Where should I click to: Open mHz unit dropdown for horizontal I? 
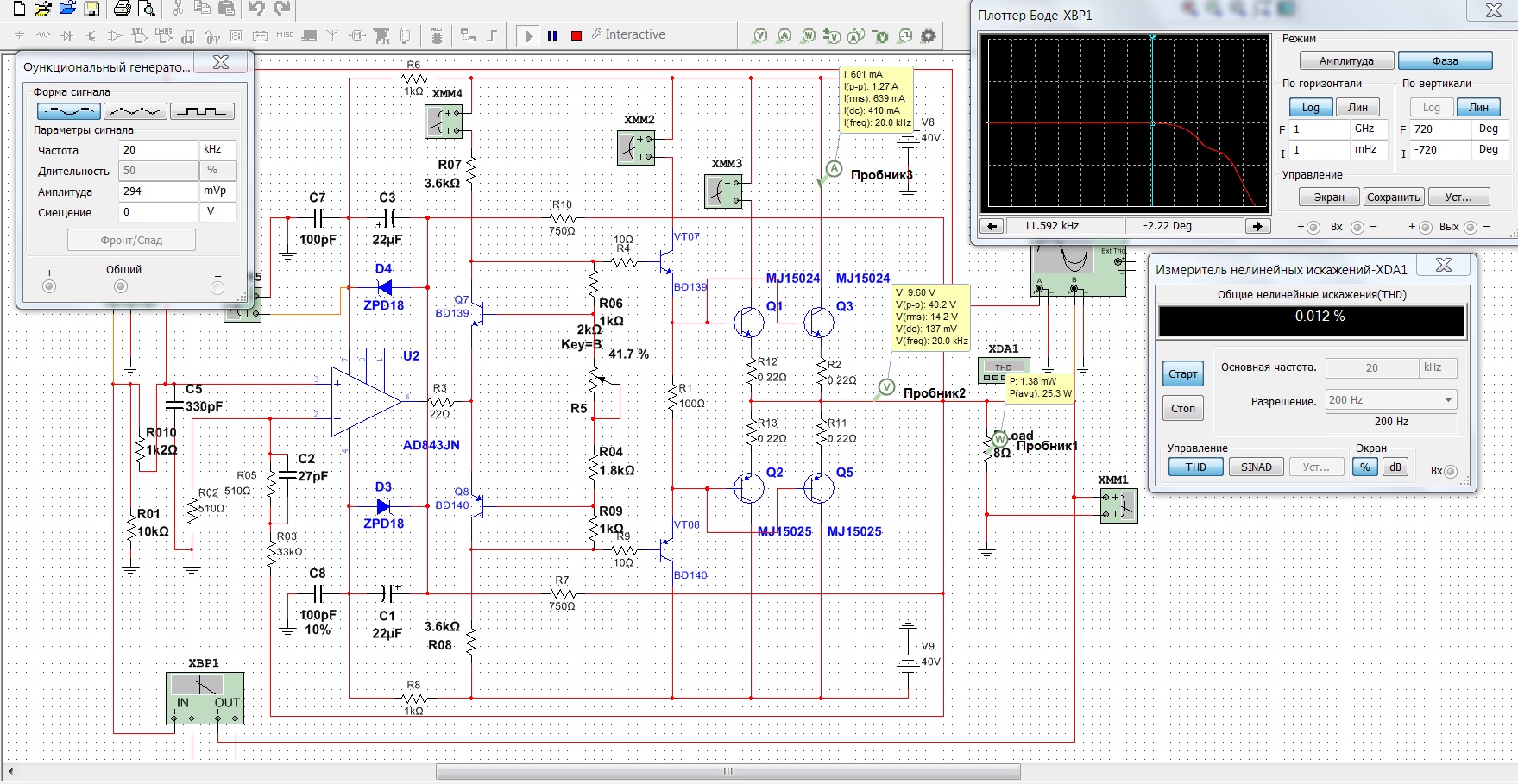[1370, 149]
